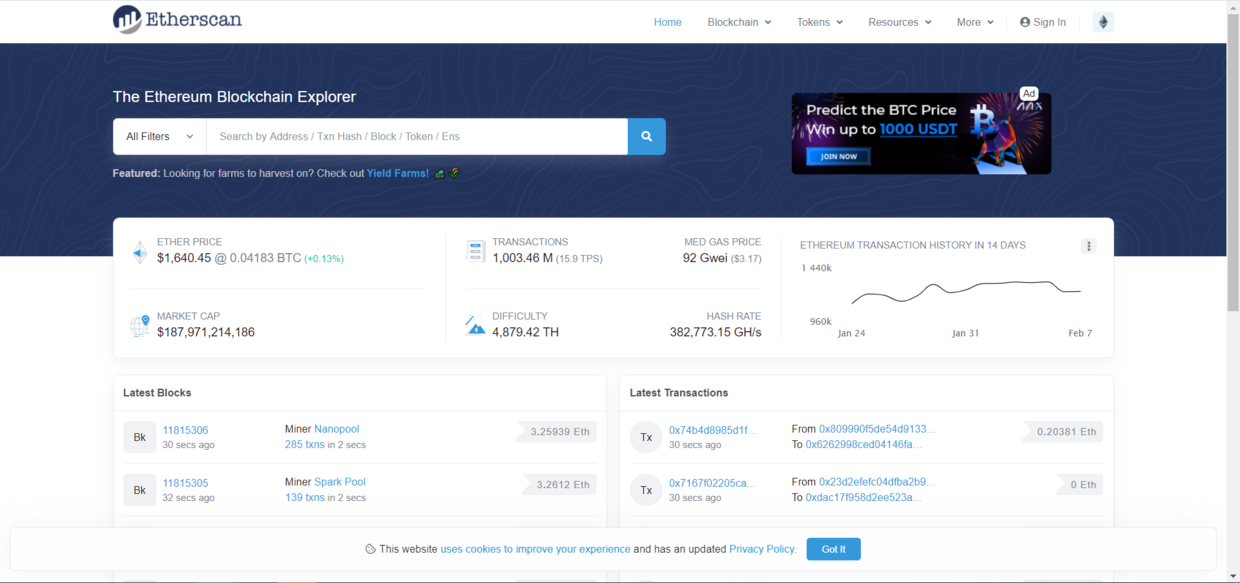This screenshot has width=1240, height=583.
Task: Open the Yield Farms featured link
Action: [397, 173]
